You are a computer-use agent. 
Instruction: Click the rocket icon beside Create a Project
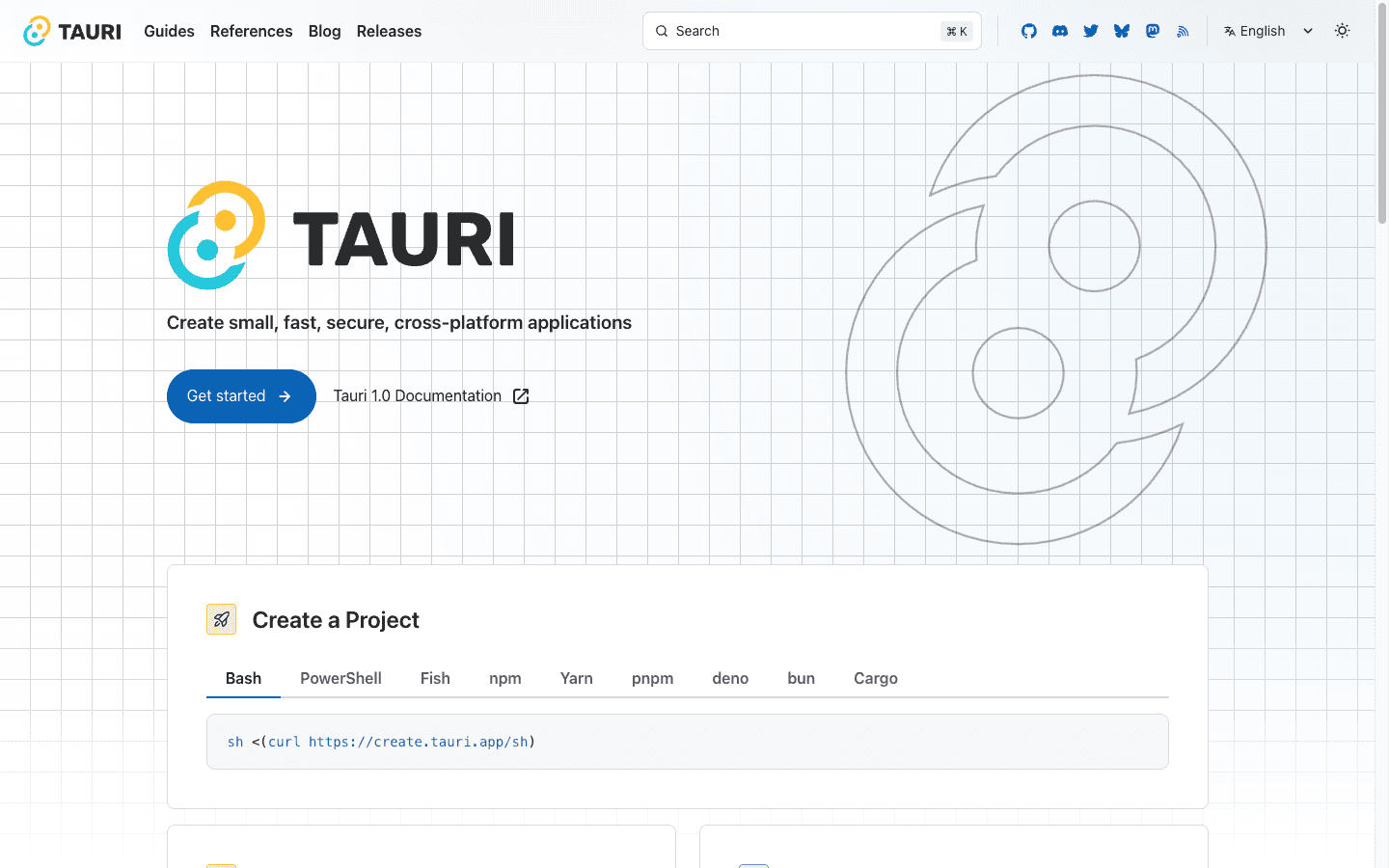click(221, 619)
